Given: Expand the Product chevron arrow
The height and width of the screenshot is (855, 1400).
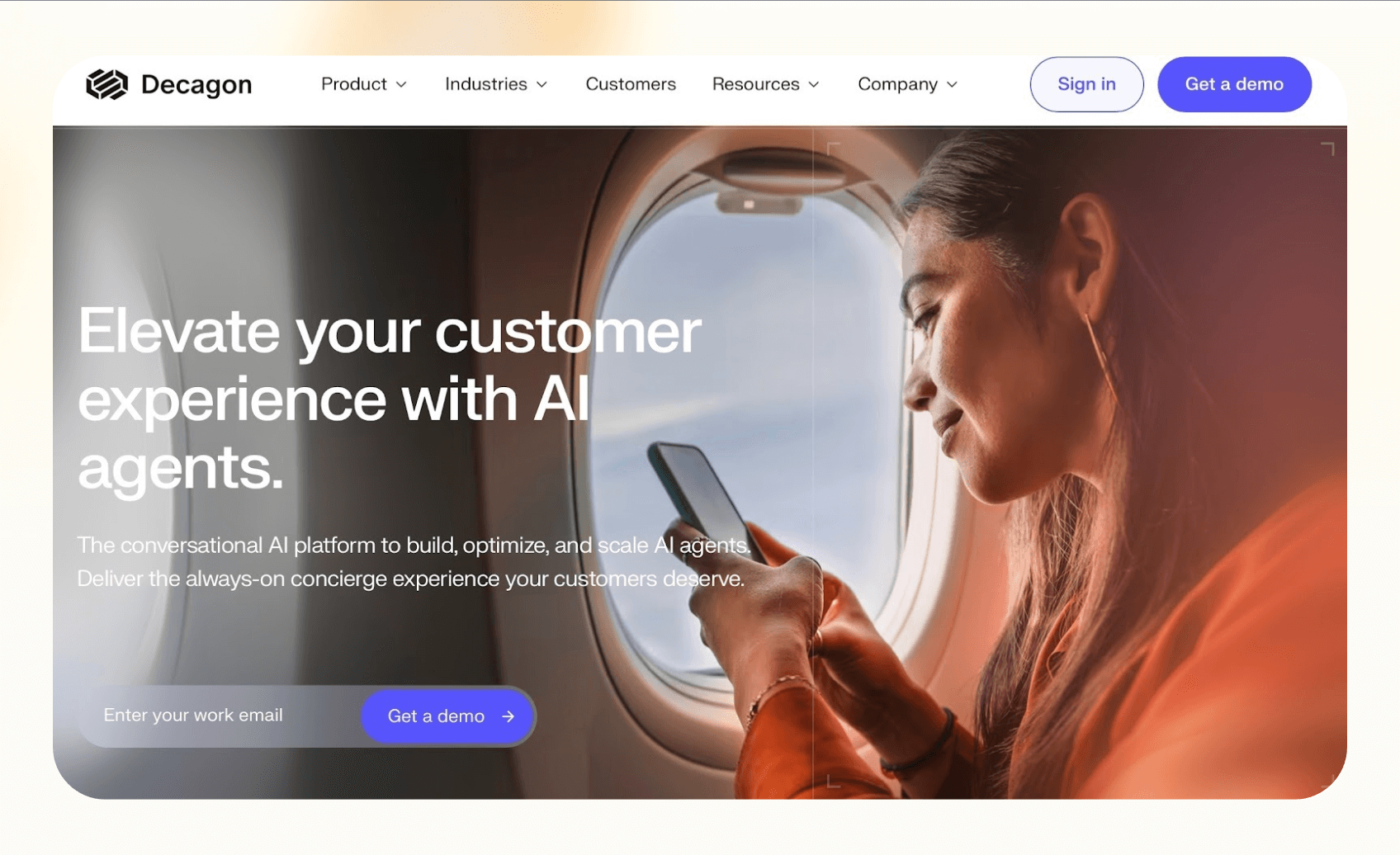Looking at the screenshot, I should 401,85.
